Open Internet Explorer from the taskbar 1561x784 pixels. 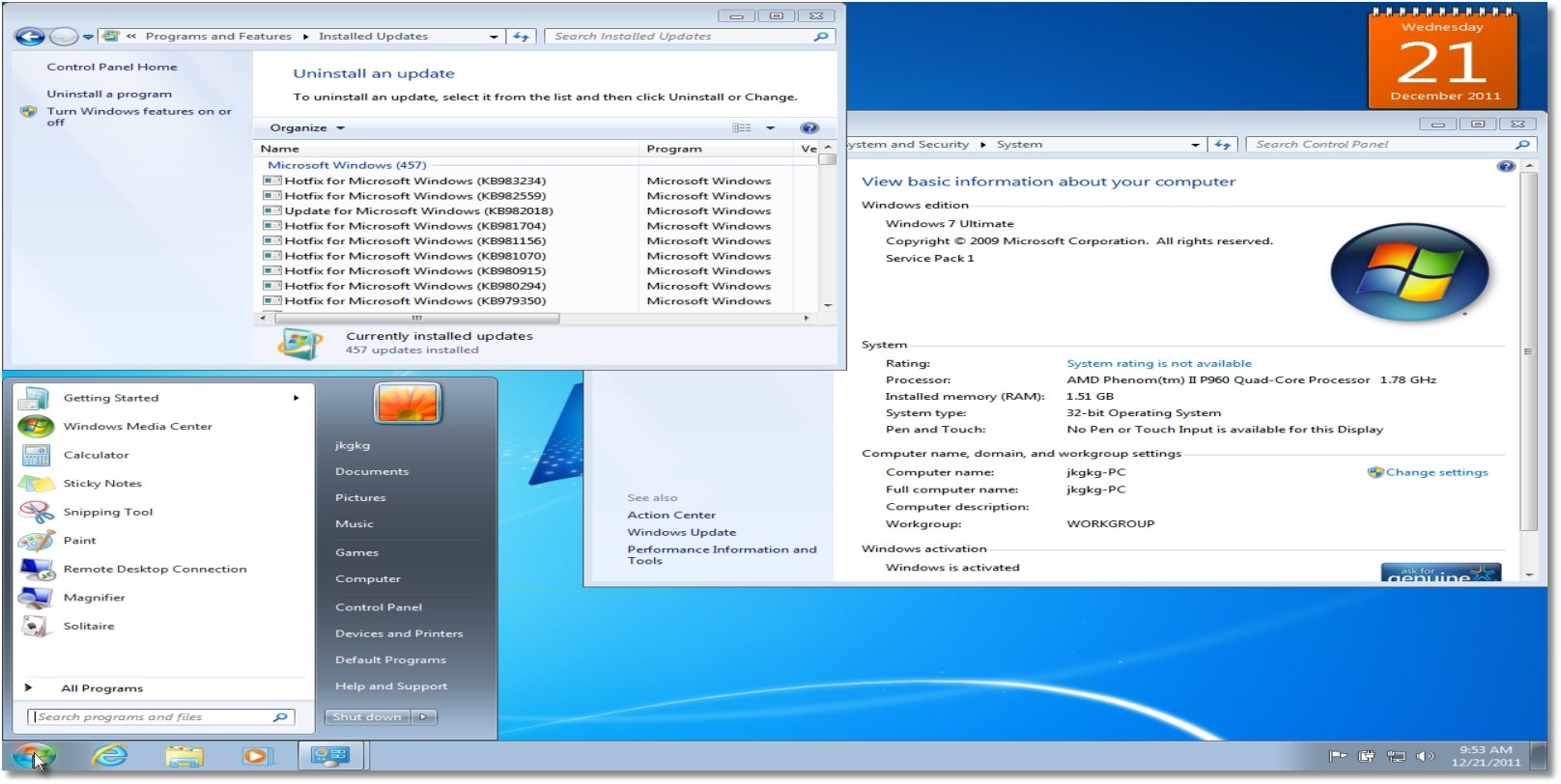click(109, 756)
